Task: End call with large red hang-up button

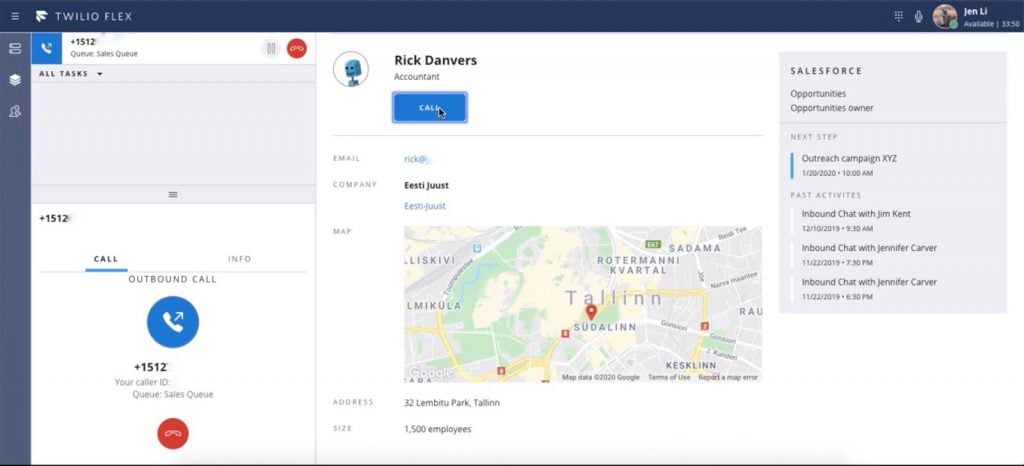Action: point(173,433)
